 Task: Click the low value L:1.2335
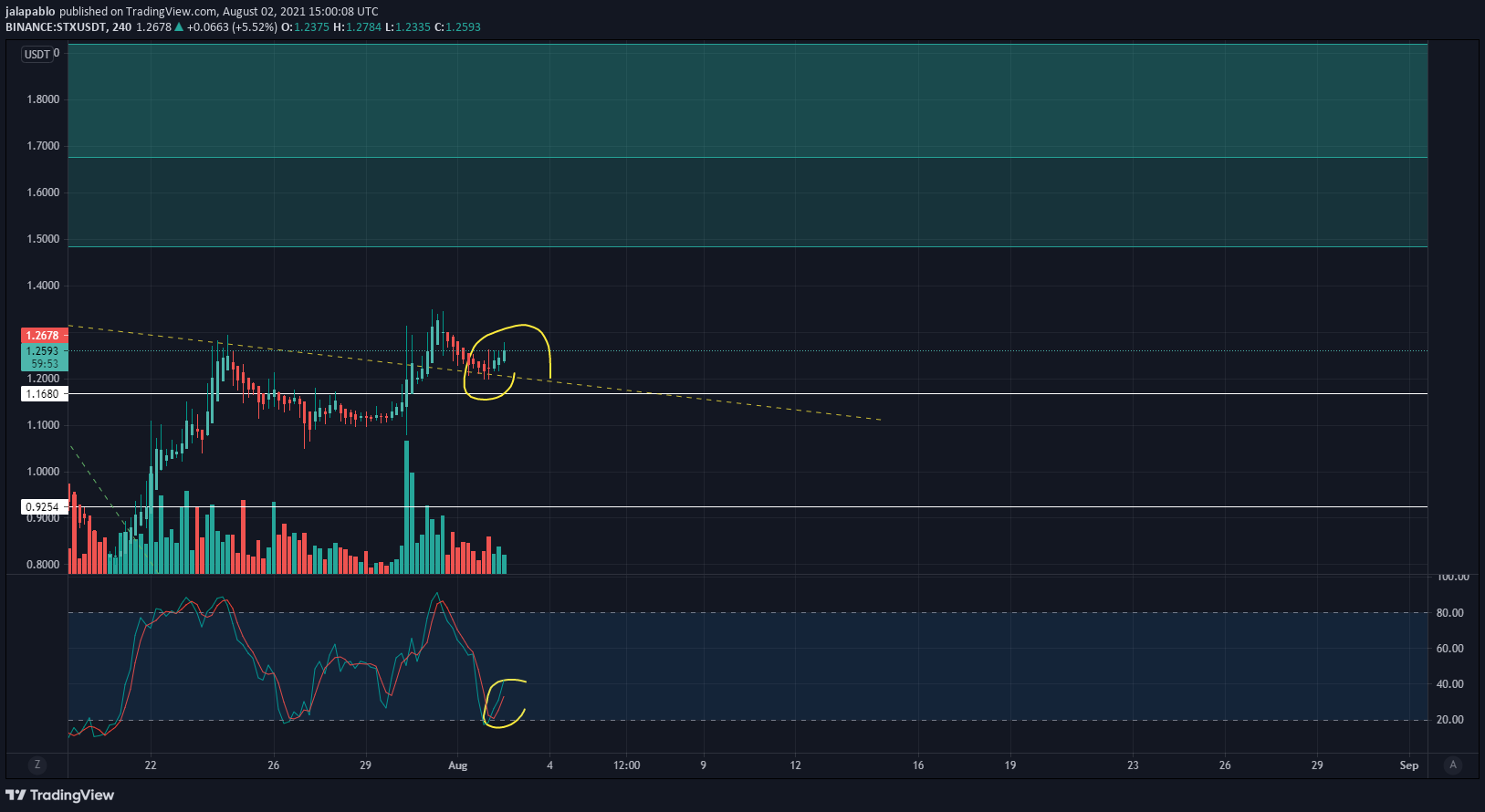[407, 27]
